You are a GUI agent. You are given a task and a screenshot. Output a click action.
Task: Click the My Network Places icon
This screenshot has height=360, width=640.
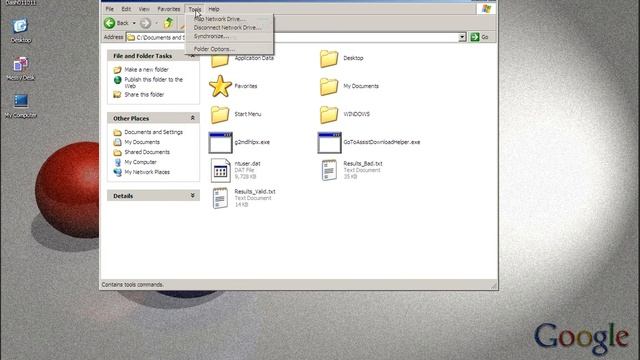click(x=118, y=172)
